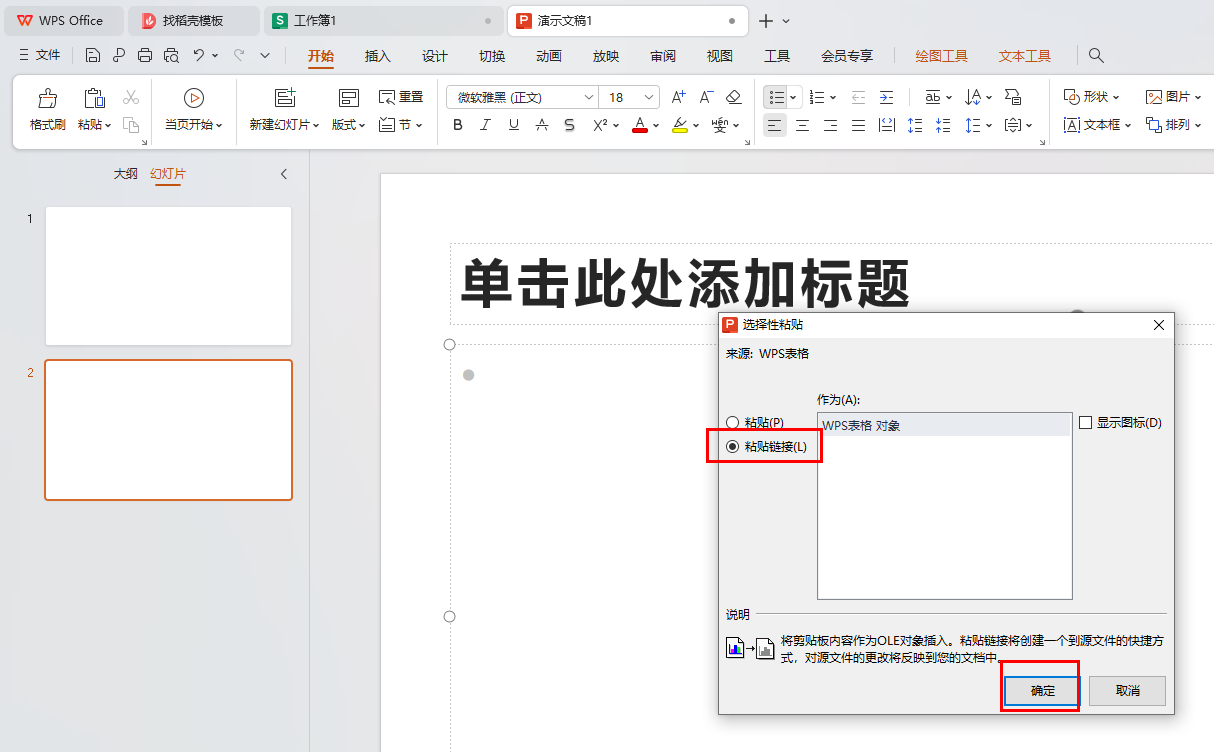Center align text
The height and width of the screenshot is (752, 1214).
pos(802,125)
